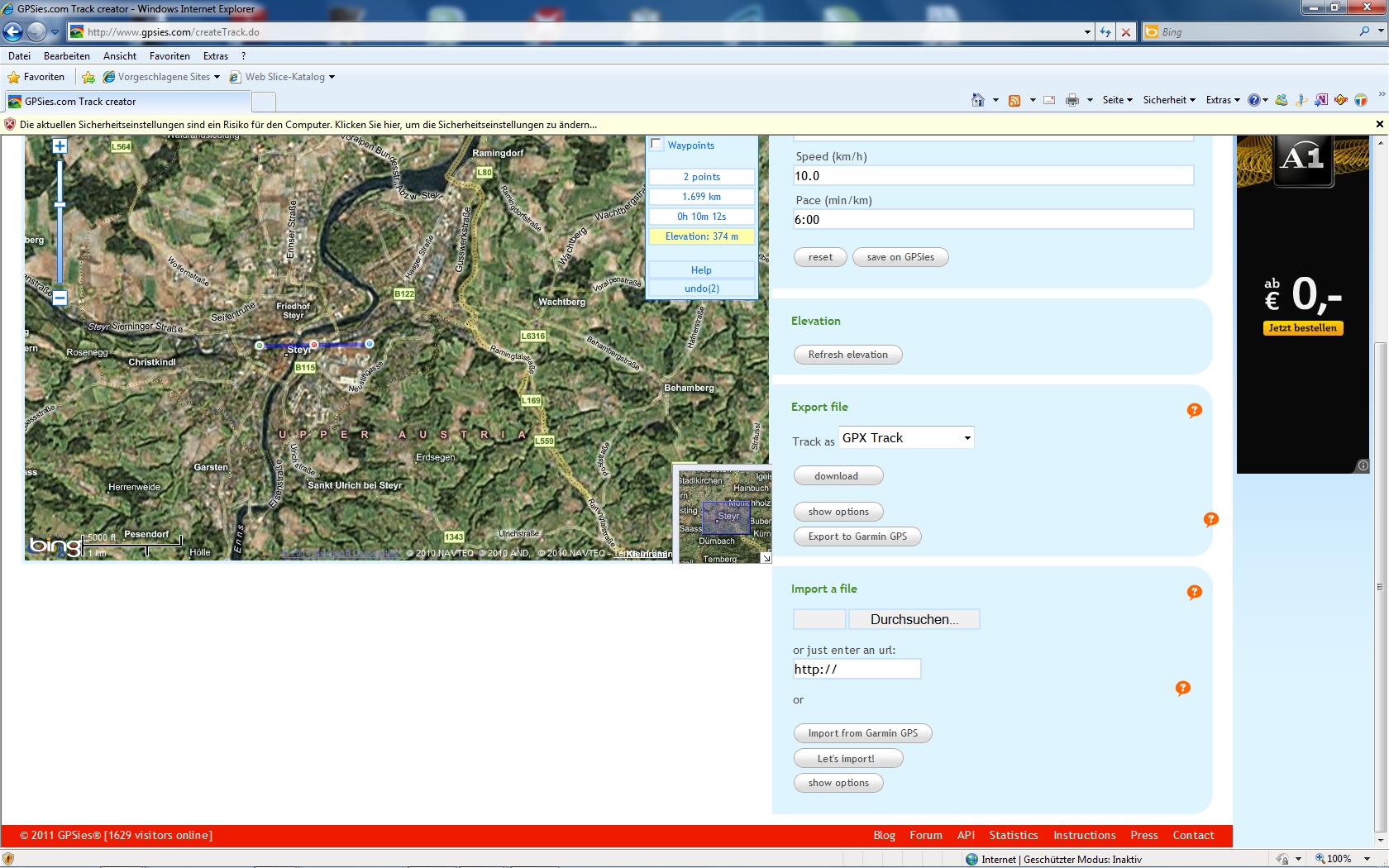Click the undo(2) link on the map panel
This screenshot has height=868, width=1389.
point(702,289)
